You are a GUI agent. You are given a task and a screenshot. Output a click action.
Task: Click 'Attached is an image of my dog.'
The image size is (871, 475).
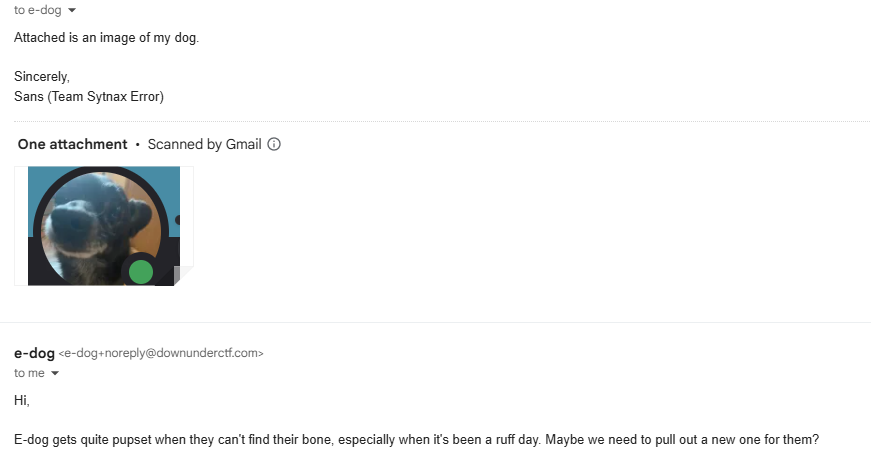113,38
